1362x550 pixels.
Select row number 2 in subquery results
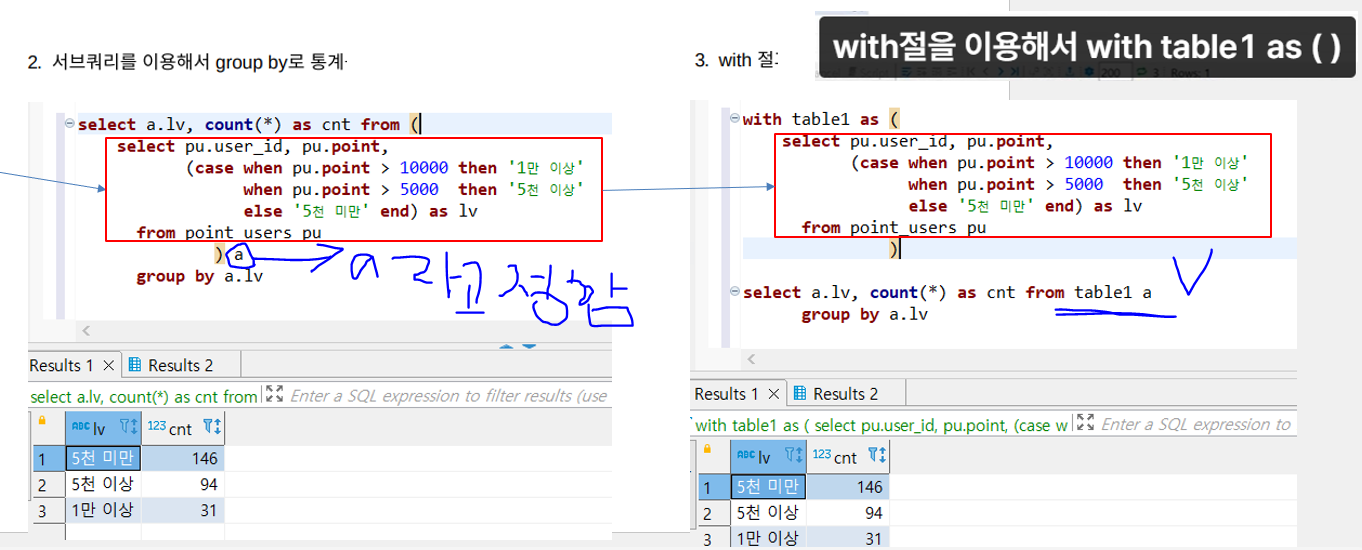[47, 484]
